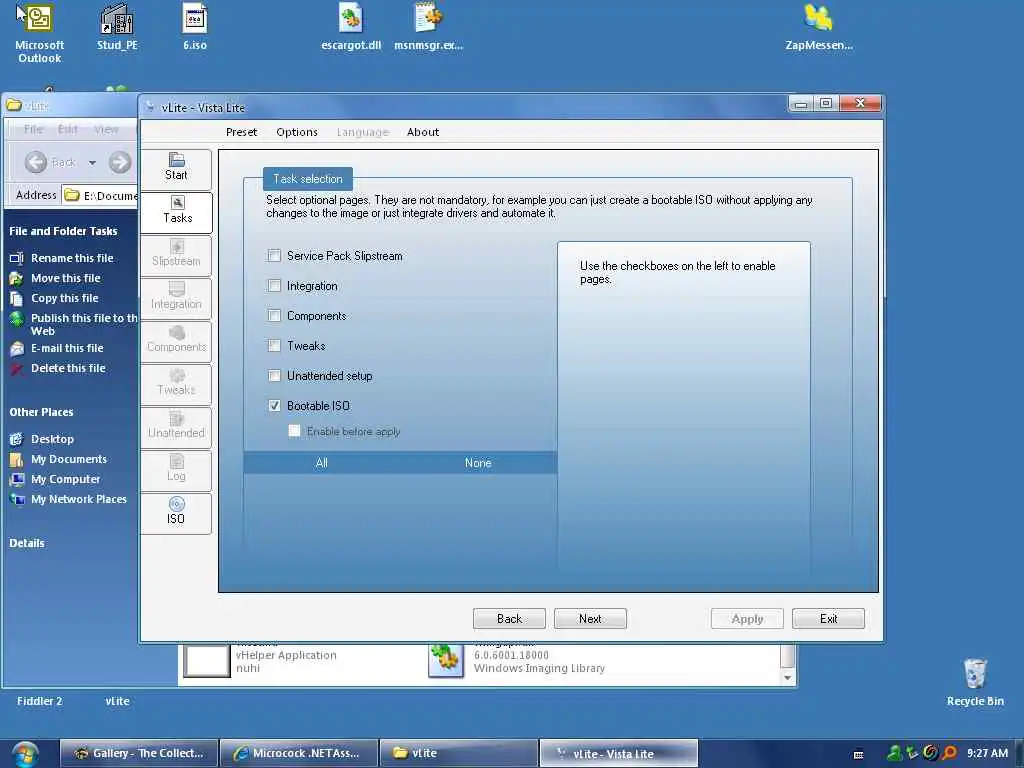The image size is (1024, 768).
Task: Click the Windows Start orb
Action: (25, 754)
